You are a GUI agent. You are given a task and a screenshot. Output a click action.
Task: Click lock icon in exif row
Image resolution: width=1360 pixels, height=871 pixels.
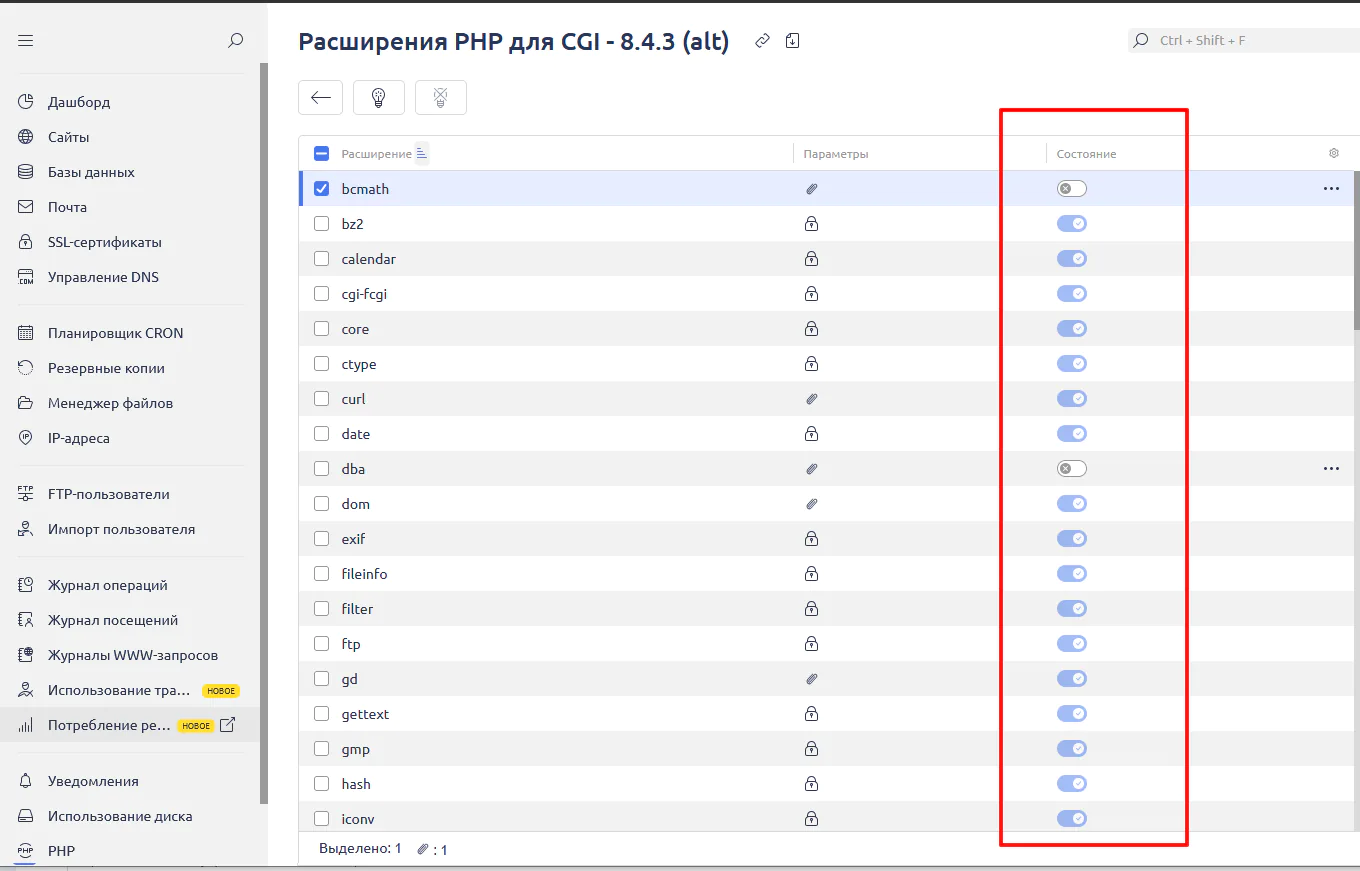812,539
